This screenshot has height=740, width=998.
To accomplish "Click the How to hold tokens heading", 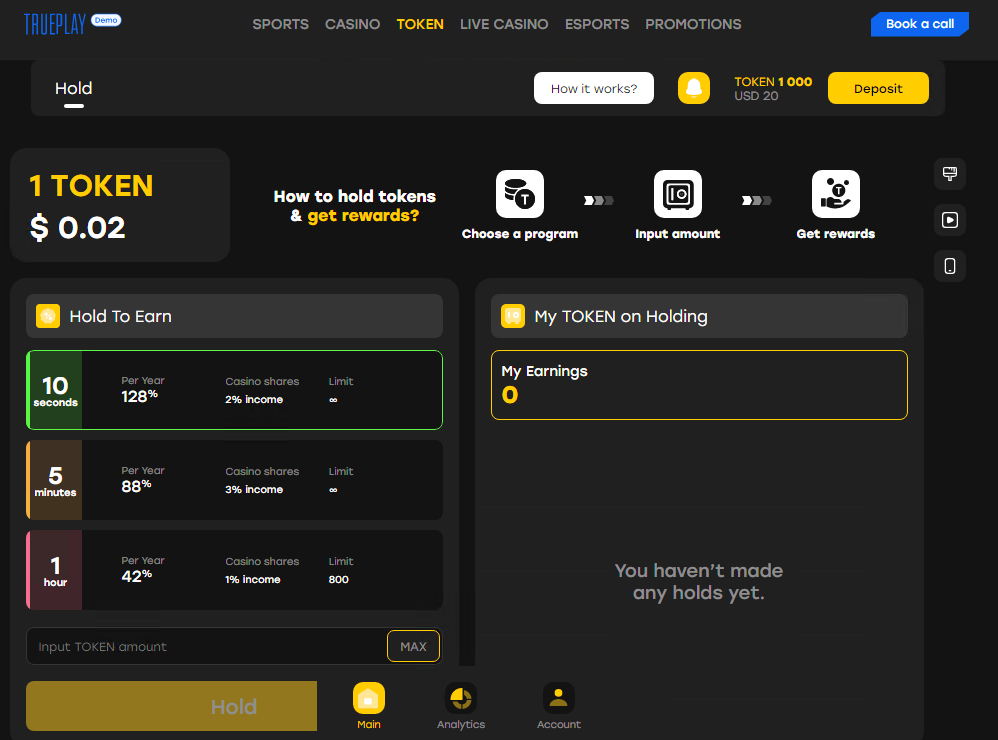I will coord(355,206).
